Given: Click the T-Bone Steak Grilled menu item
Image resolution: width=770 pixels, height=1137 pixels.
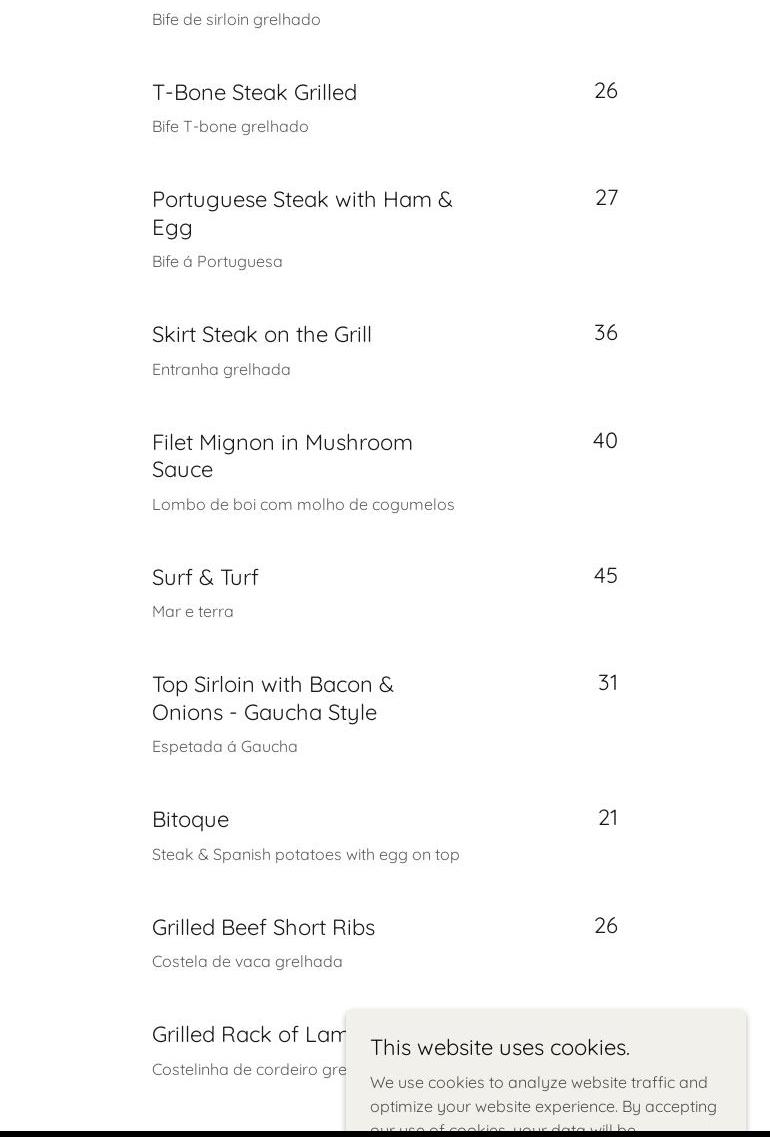Looking at the screenshot, I should click(x=254, y=93).
